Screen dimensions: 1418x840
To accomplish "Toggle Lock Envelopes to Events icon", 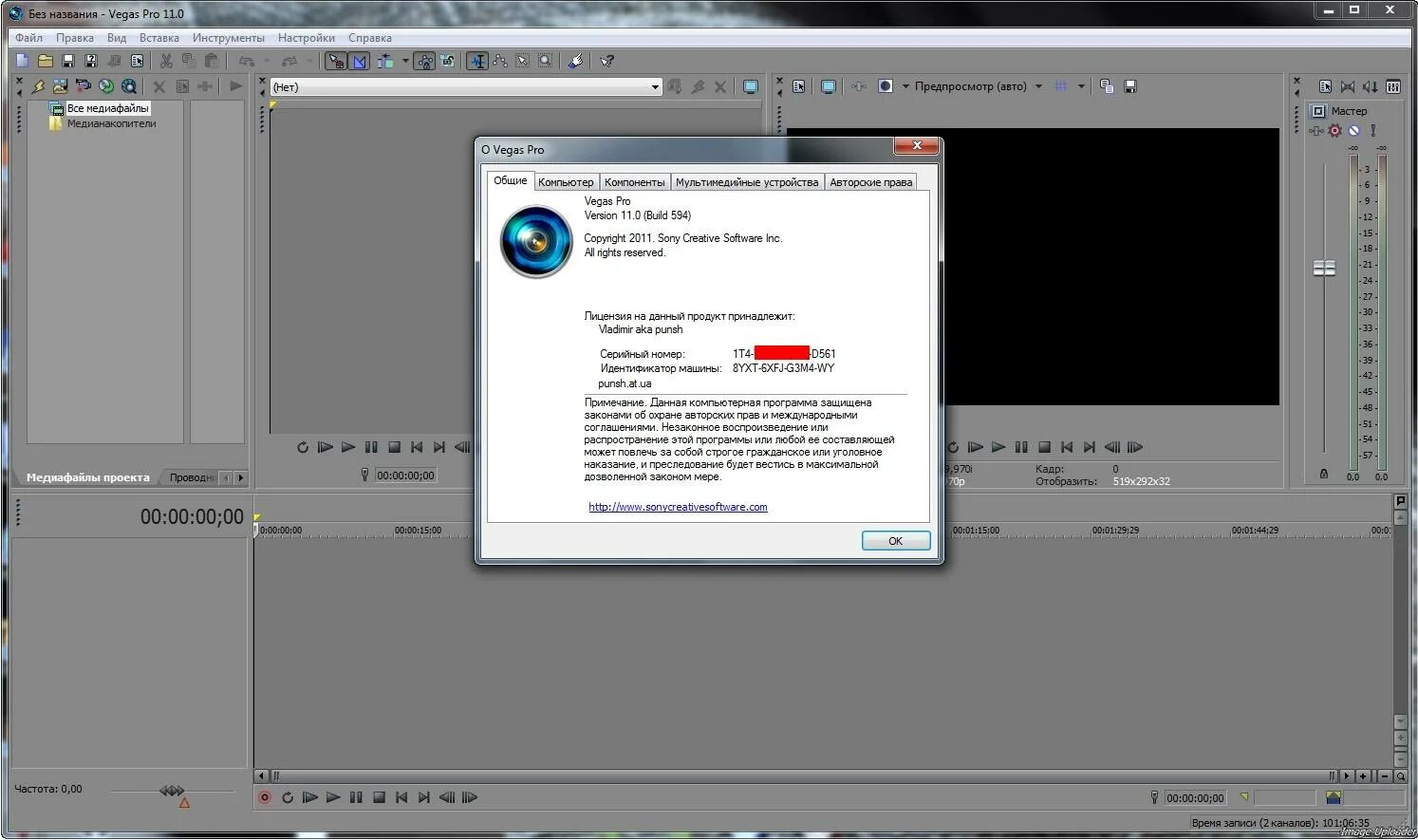I will coord(424,61).
